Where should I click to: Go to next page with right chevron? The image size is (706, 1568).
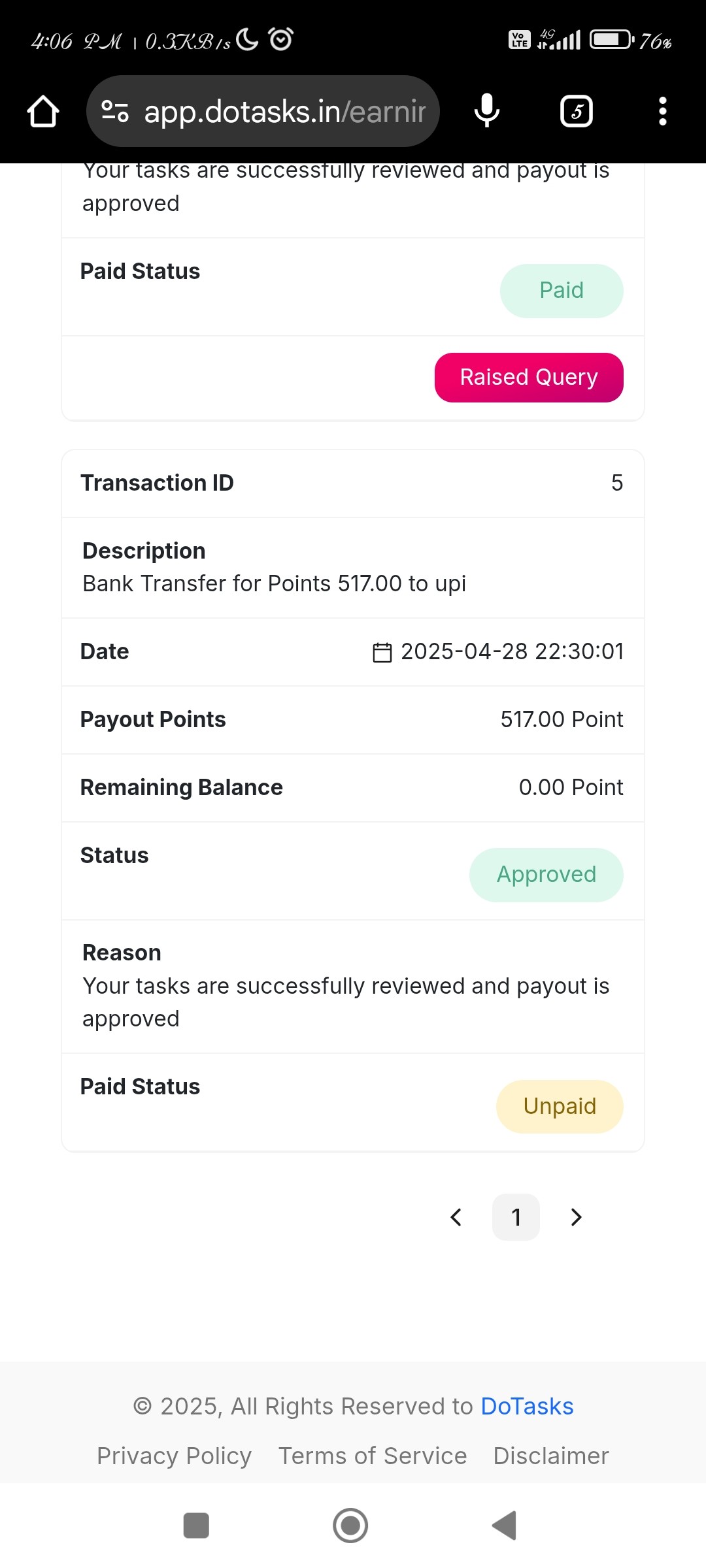[x=576, y=1217]
